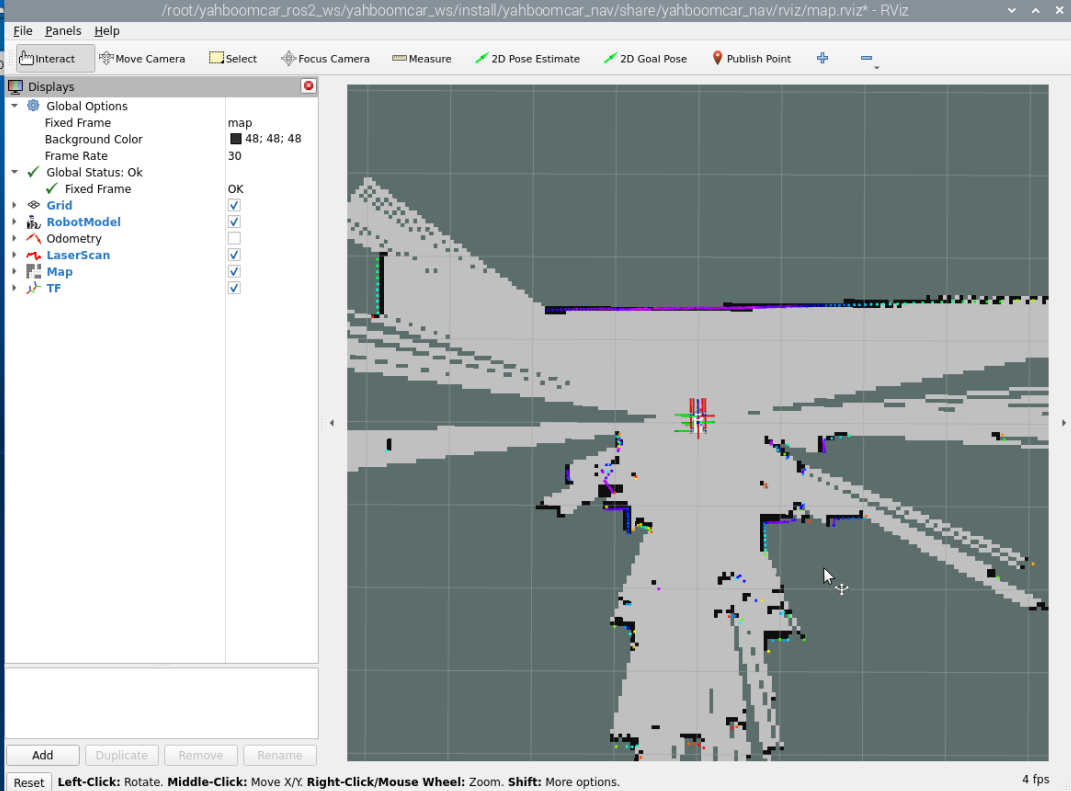The height and width of the screenshot is (791, 1071).
Task: Expand the Map display properties
Action: point(14,272)
